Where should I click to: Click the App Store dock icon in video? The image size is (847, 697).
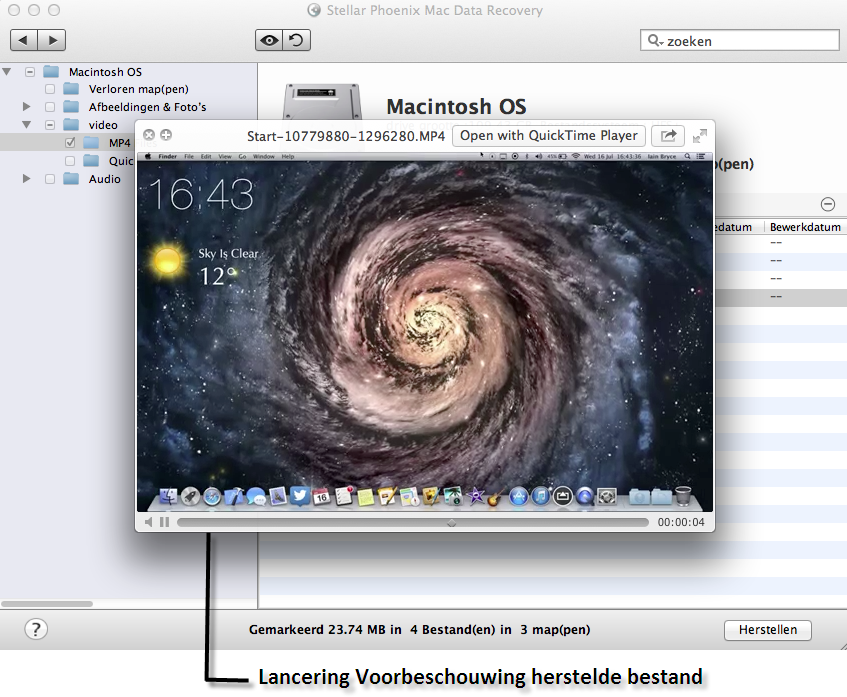519,496
